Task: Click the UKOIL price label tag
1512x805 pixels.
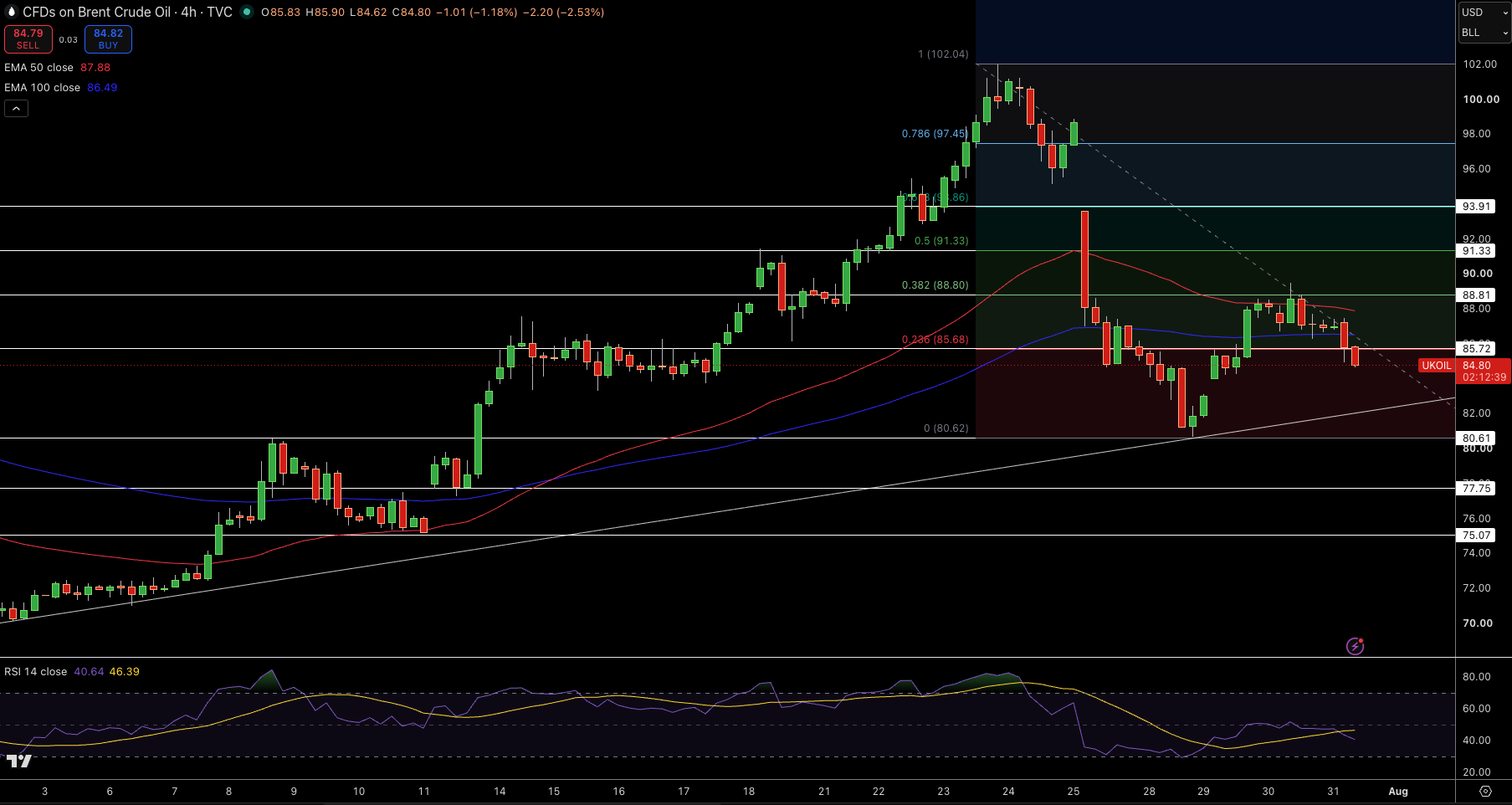Action: [1437, 366]
